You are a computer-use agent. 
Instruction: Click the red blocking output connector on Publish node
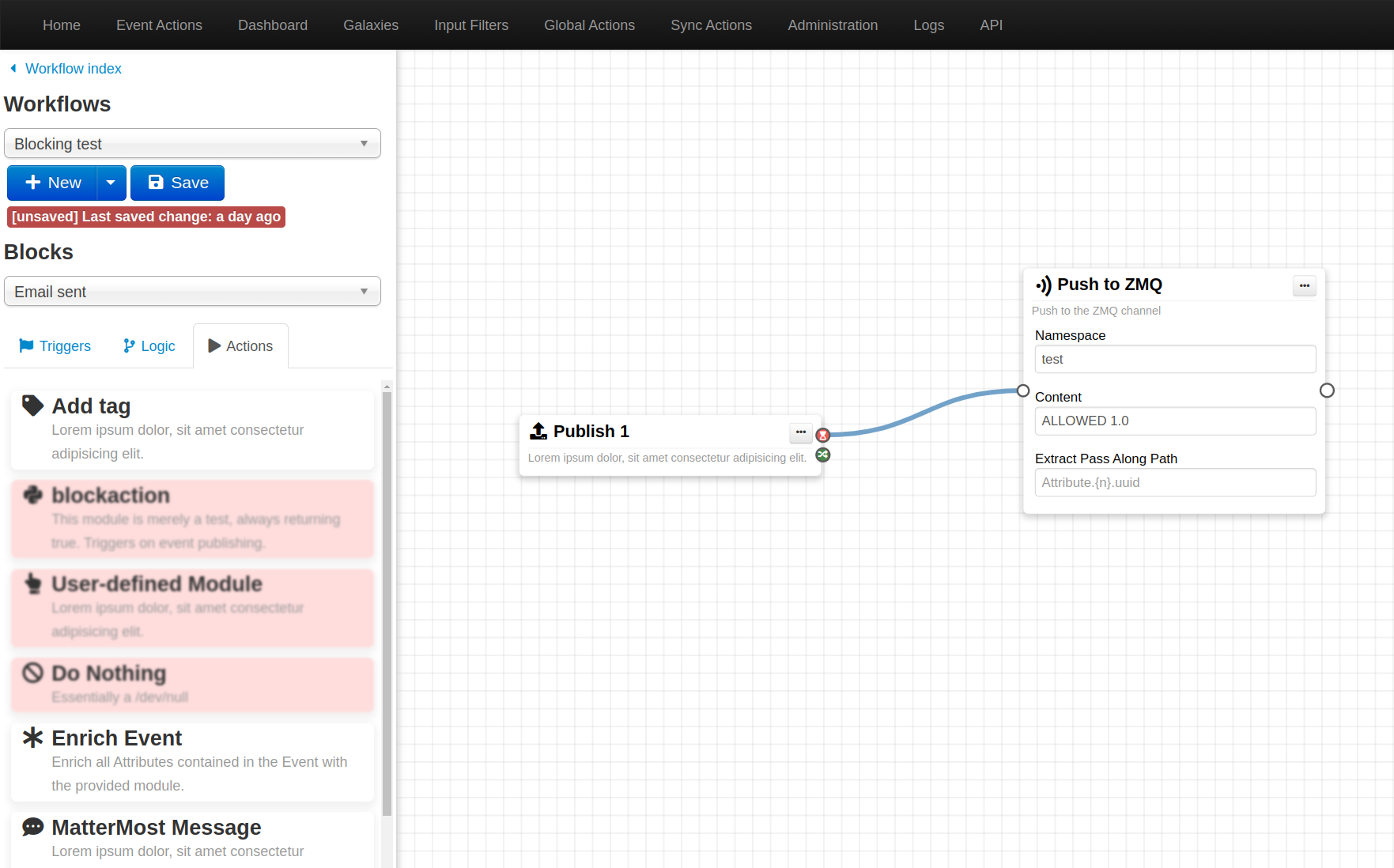click(823, 436)
